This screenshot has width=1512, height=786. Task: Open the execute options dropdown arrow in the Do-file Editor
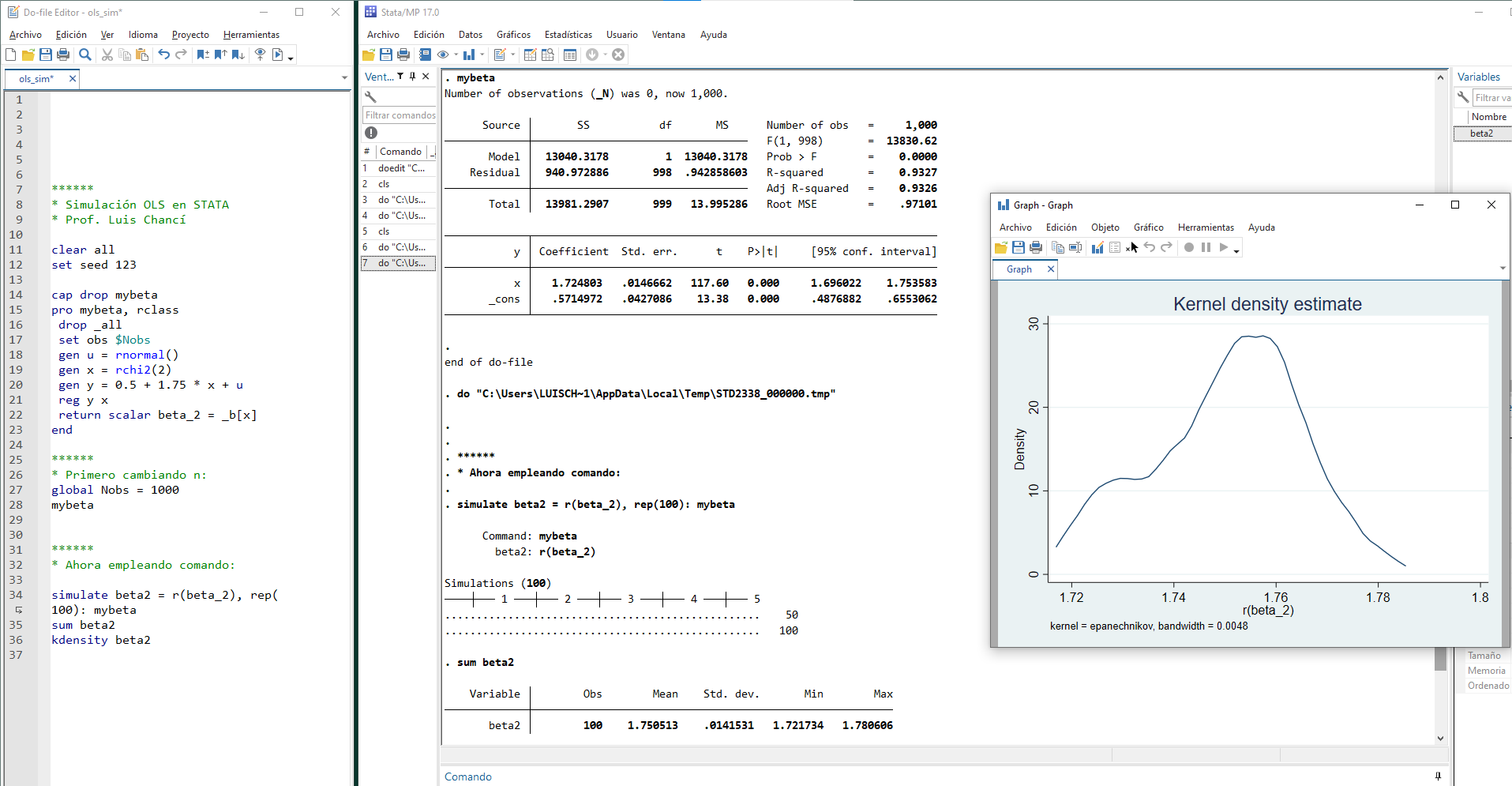pyautogui.click(x=291, y=57)
